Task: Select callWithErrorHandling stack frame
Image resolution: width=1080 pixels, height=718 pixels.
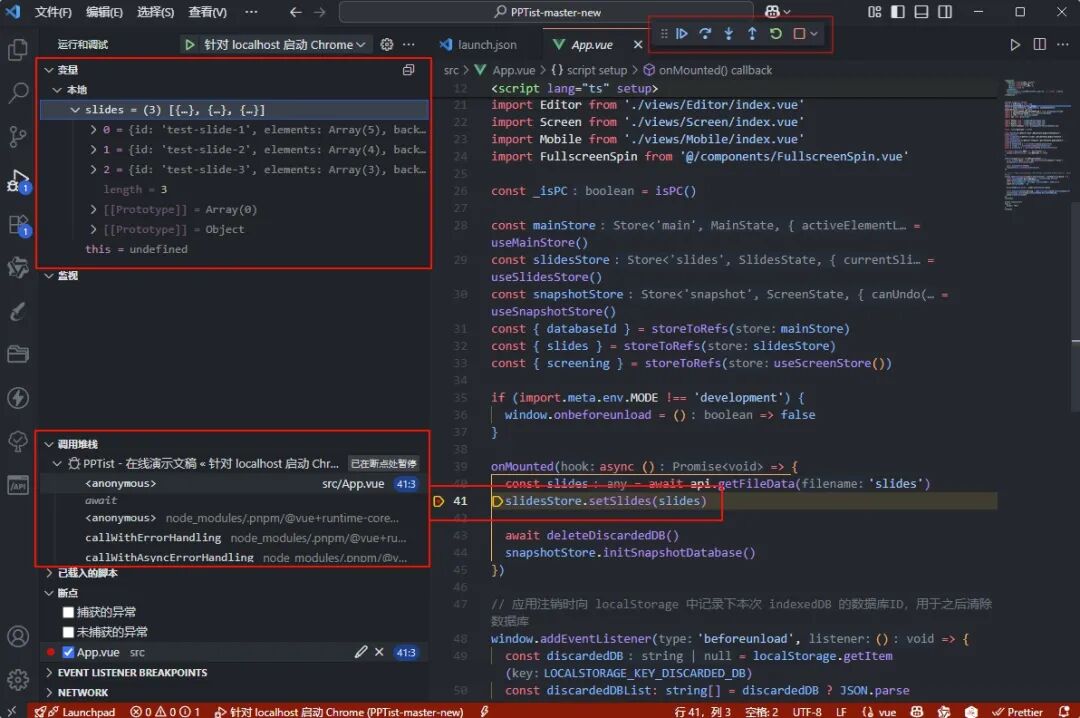Action: pos(234,537)
